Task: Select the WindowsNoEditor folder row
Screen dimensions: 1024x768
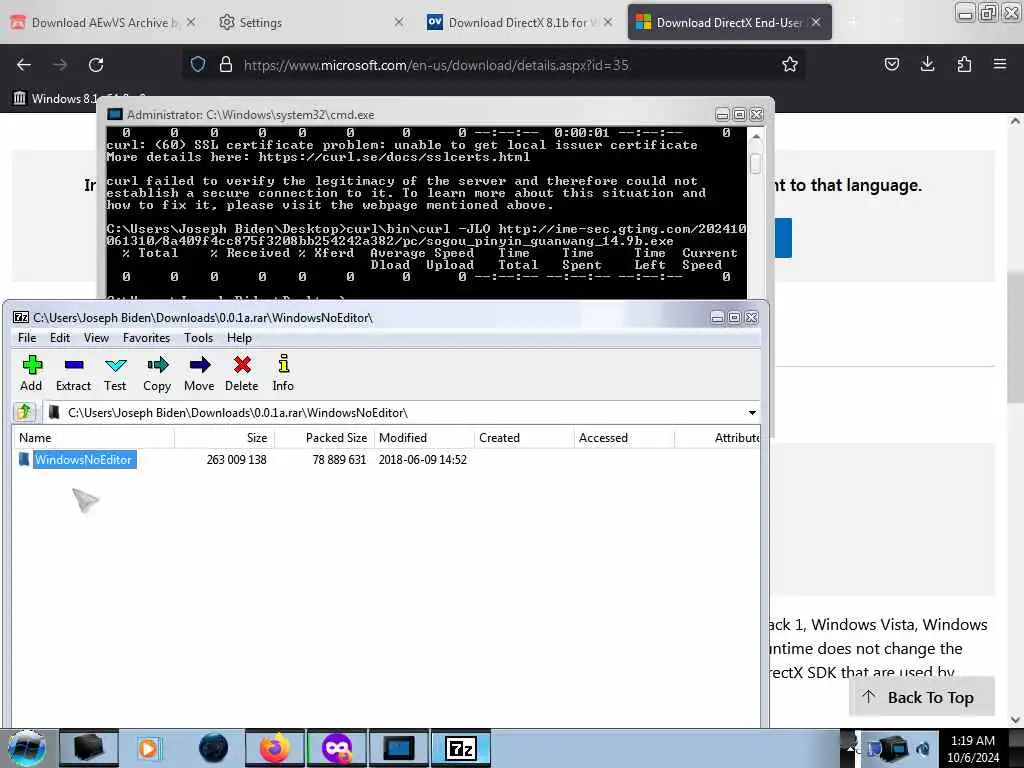Action: click(385, 460)
